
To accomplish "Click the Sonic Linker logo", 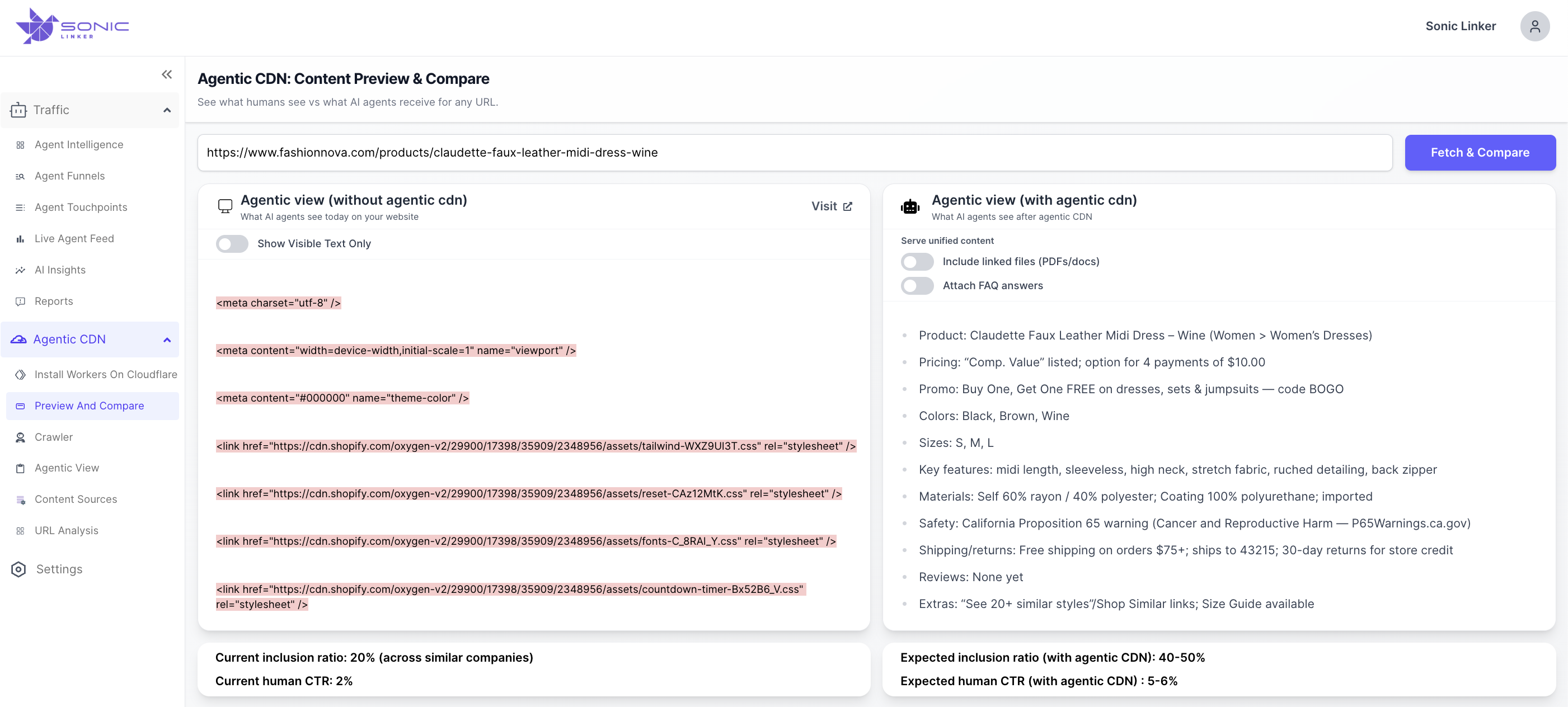I will tap(72, 26).
